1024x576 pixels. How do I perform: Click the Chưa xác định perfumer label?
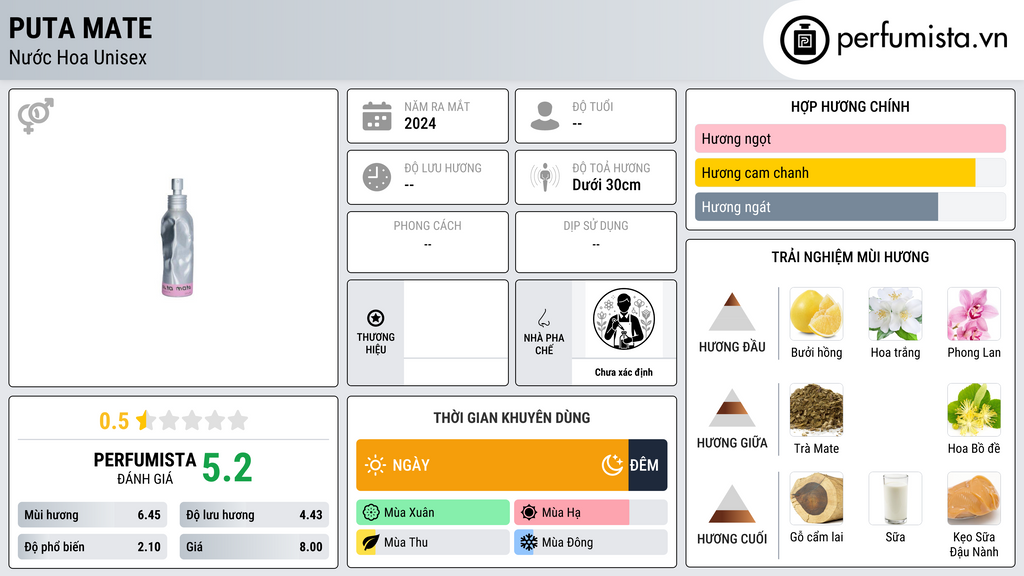click(624, 372)
